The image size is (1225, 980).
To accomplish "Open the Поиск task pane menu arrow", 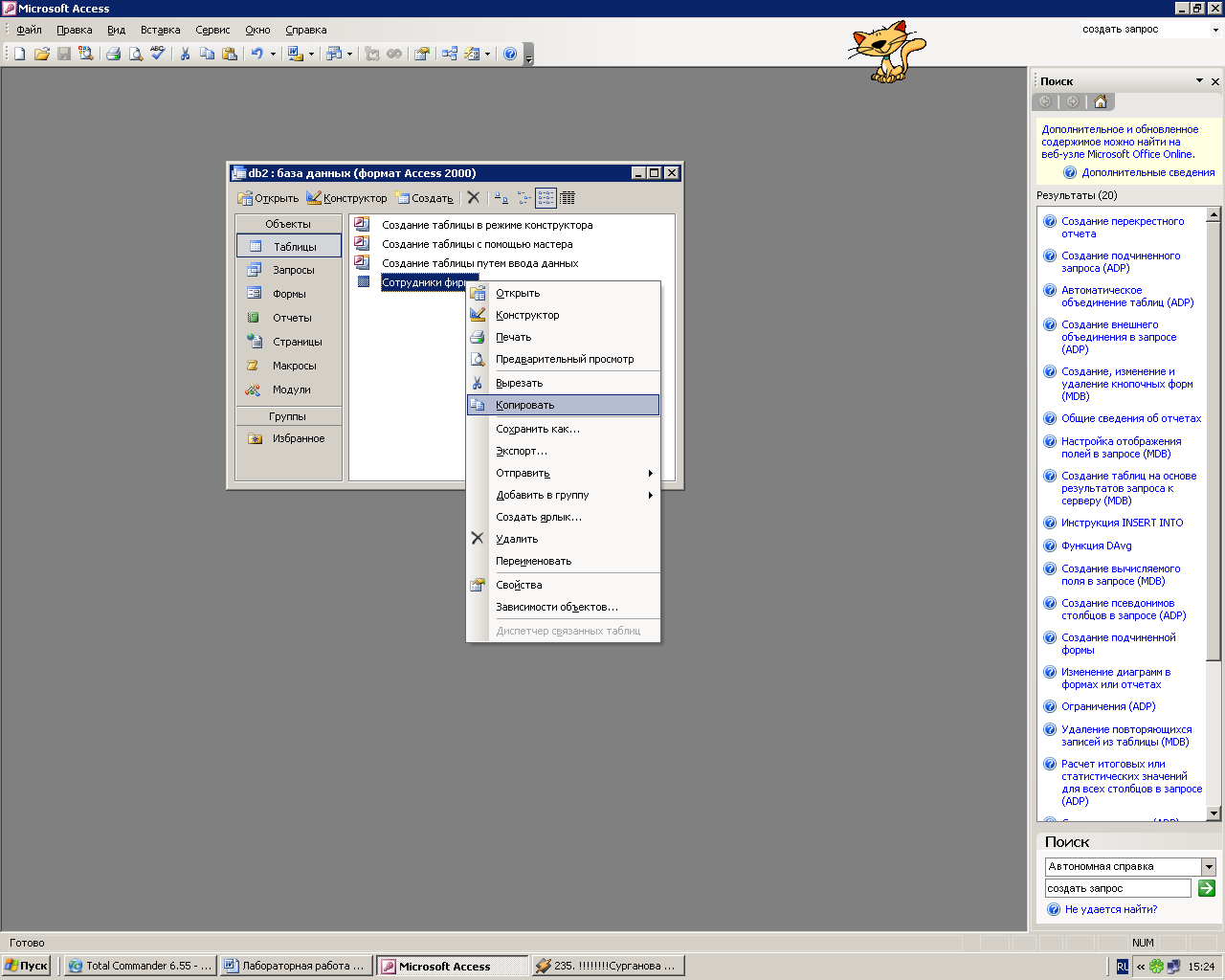I will click(x=1199, y=81).
